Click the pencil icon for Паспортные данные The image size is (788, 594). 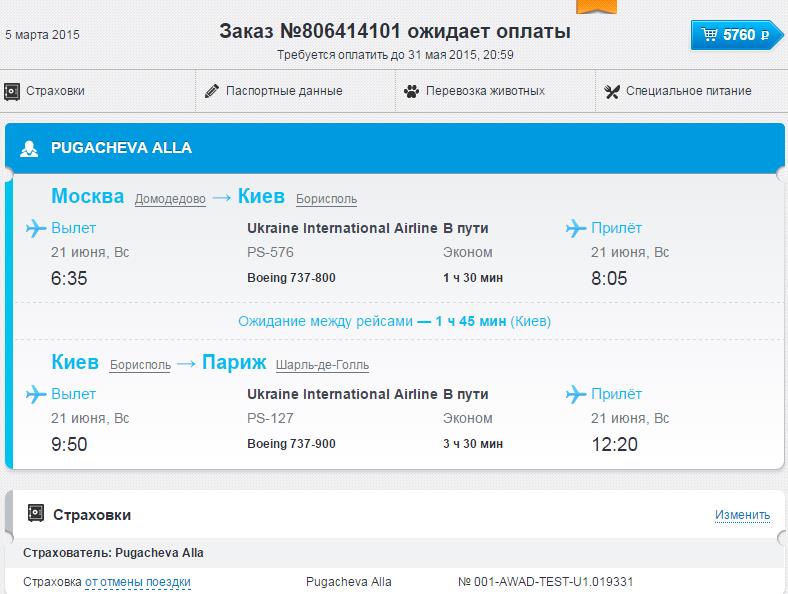212,91
